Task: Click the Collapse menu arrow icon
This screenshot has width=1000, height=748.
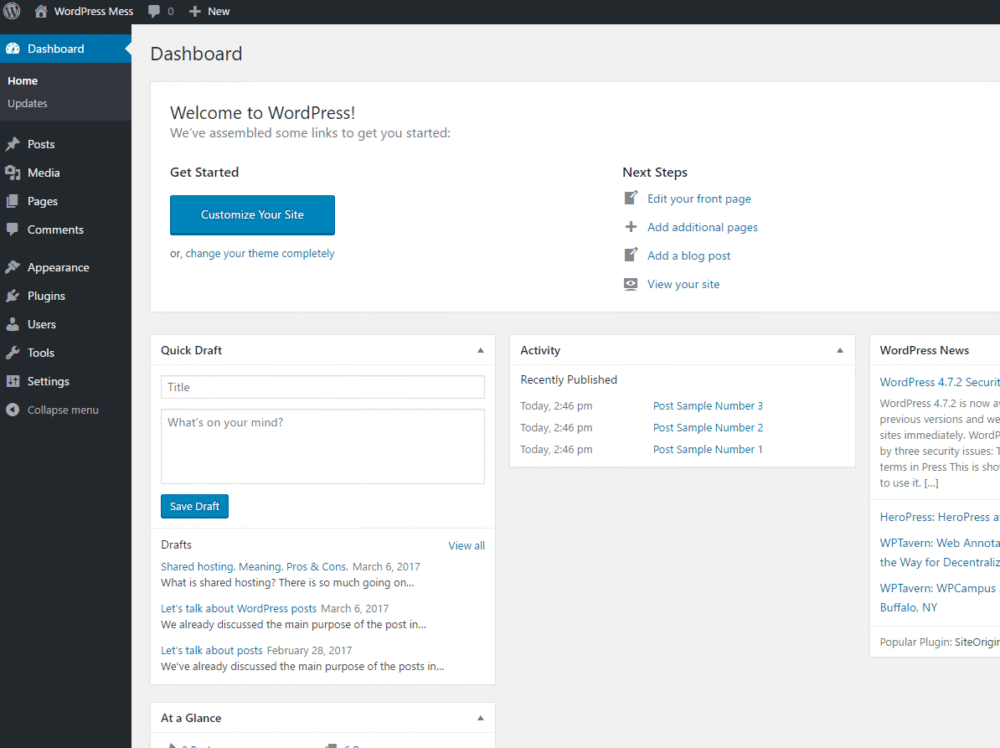Action: tap(13, 409)
